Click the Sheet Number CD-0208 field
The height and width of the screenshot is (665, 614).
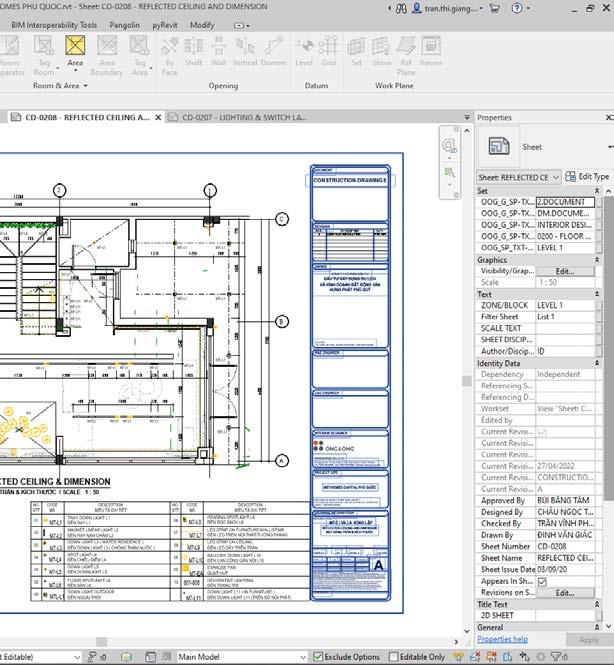[x=565, y=547]
